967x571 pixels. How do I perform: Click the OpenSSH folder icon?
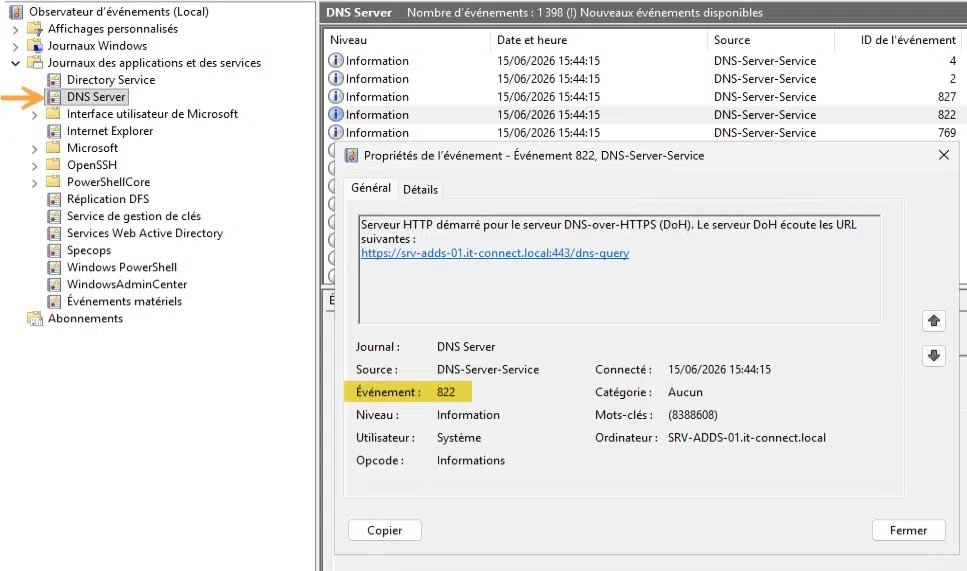coord(54,165)
